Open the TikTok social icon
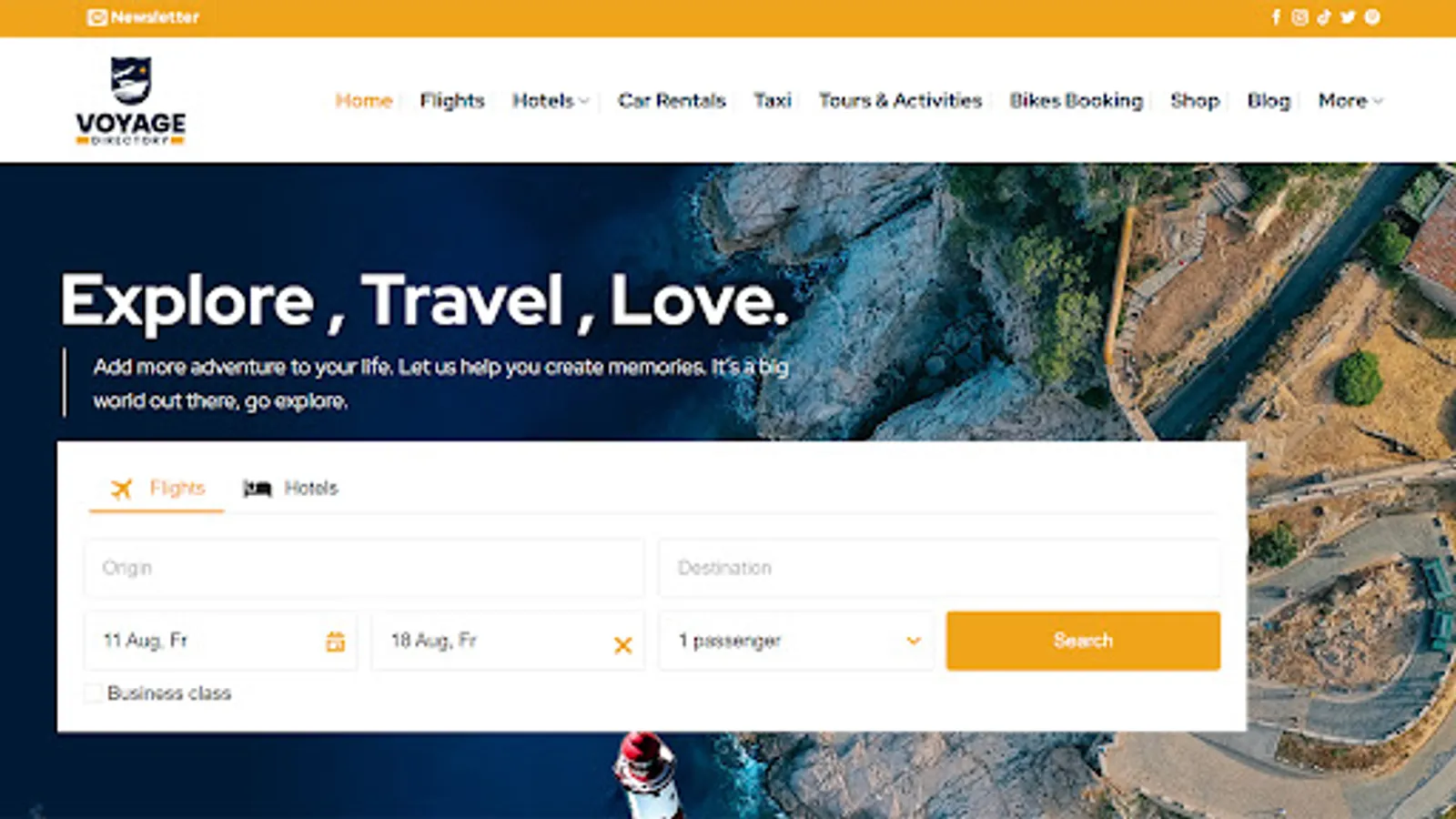 [x=1324, y=17]
